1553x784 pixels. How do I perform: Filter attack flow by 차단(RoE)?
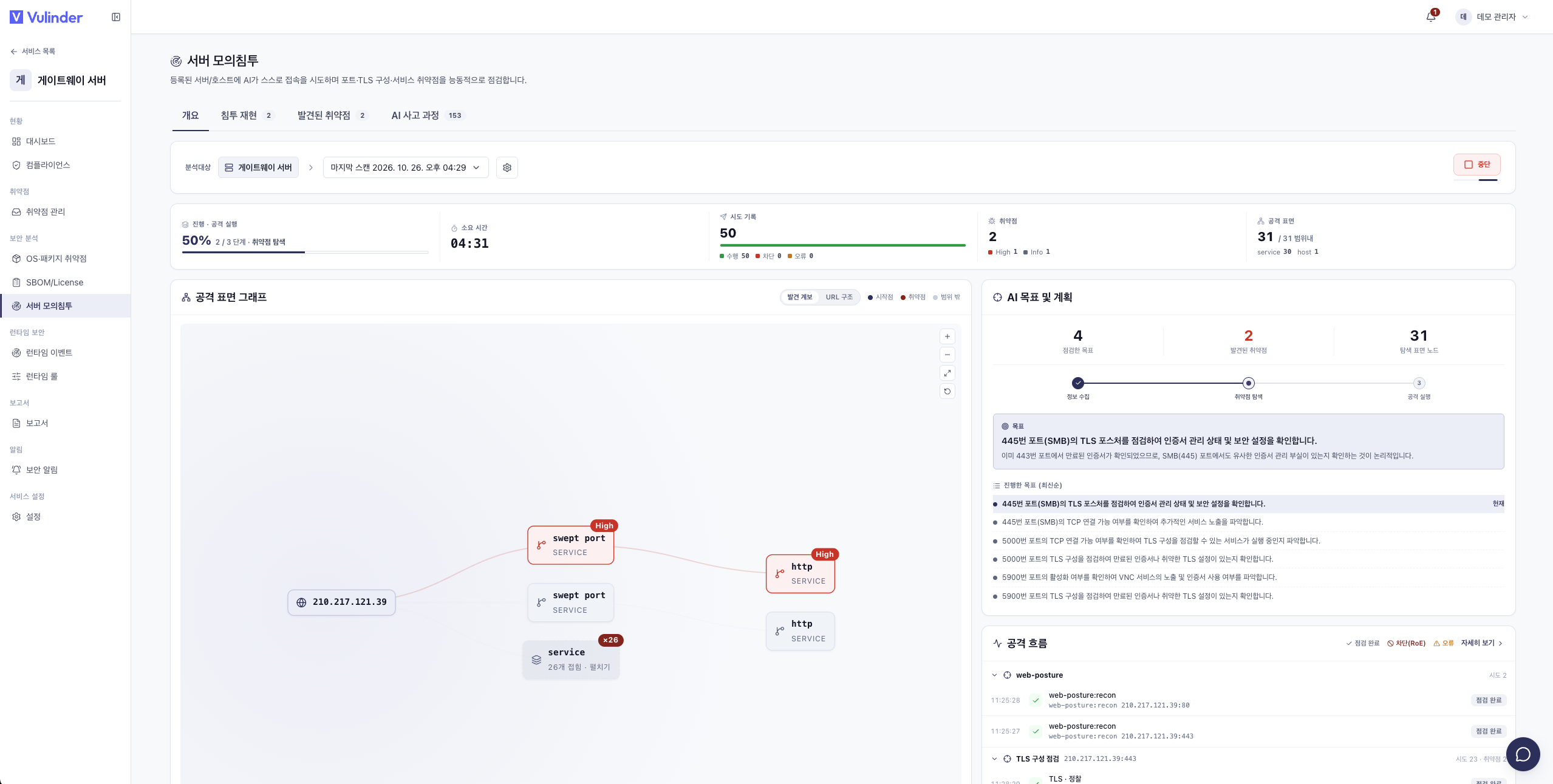[1406, 643]
